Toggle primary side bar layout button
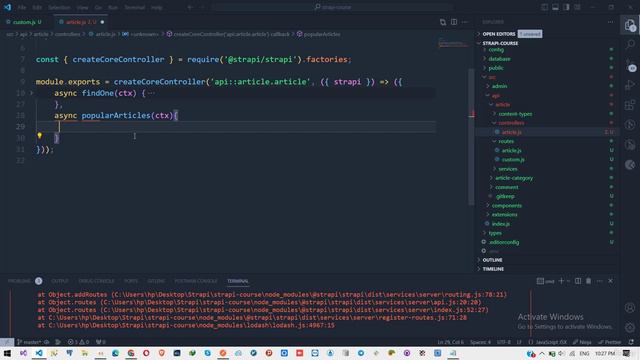Viewport: 640px width, 360px height. (544, 7)
